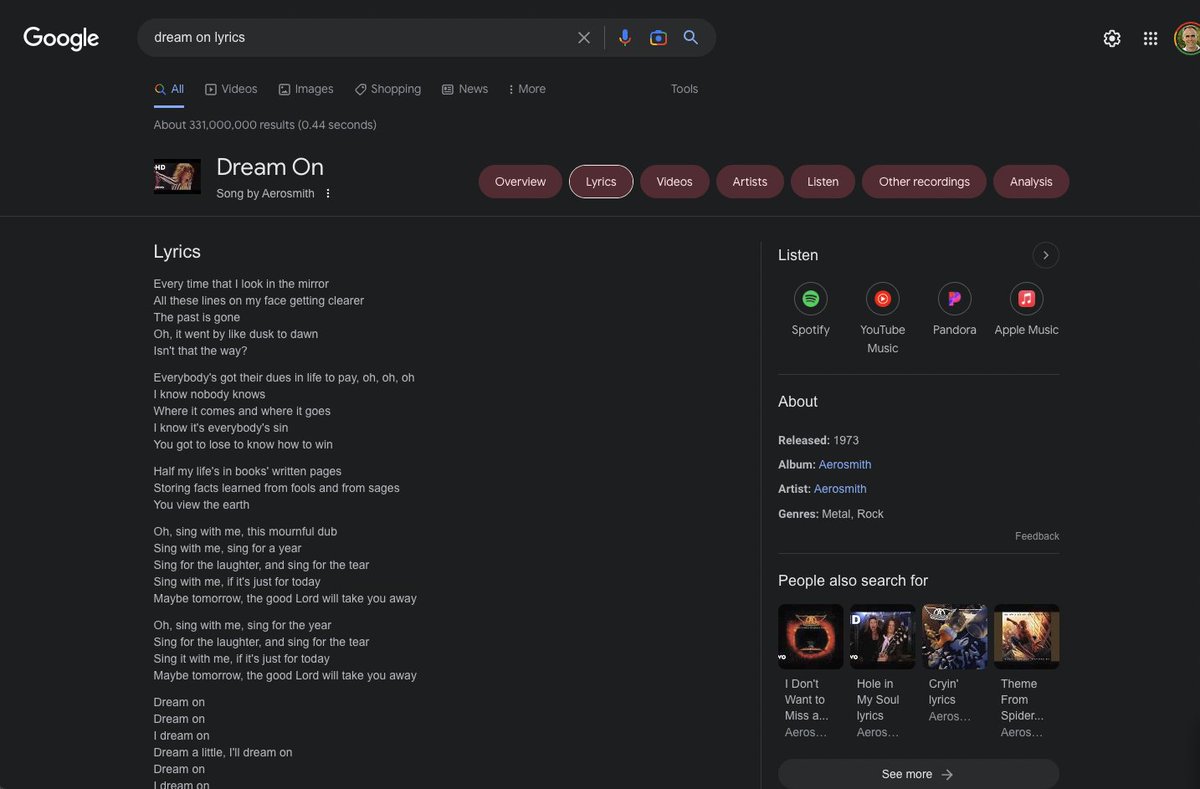This screenshot has height=789, width=1200.
Task: Focus the search field containing dream on lyrics
Action: (x=360, y=37)
